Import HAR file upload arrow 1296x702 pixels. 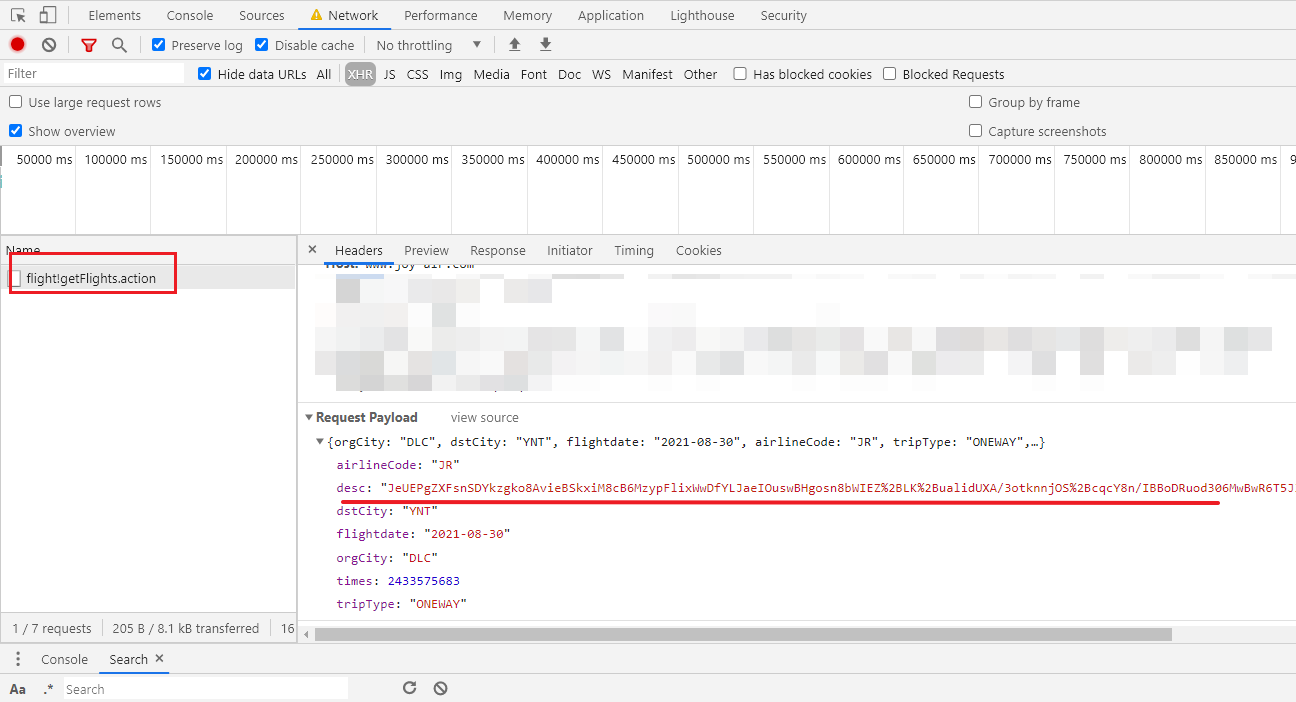point(515,44)
